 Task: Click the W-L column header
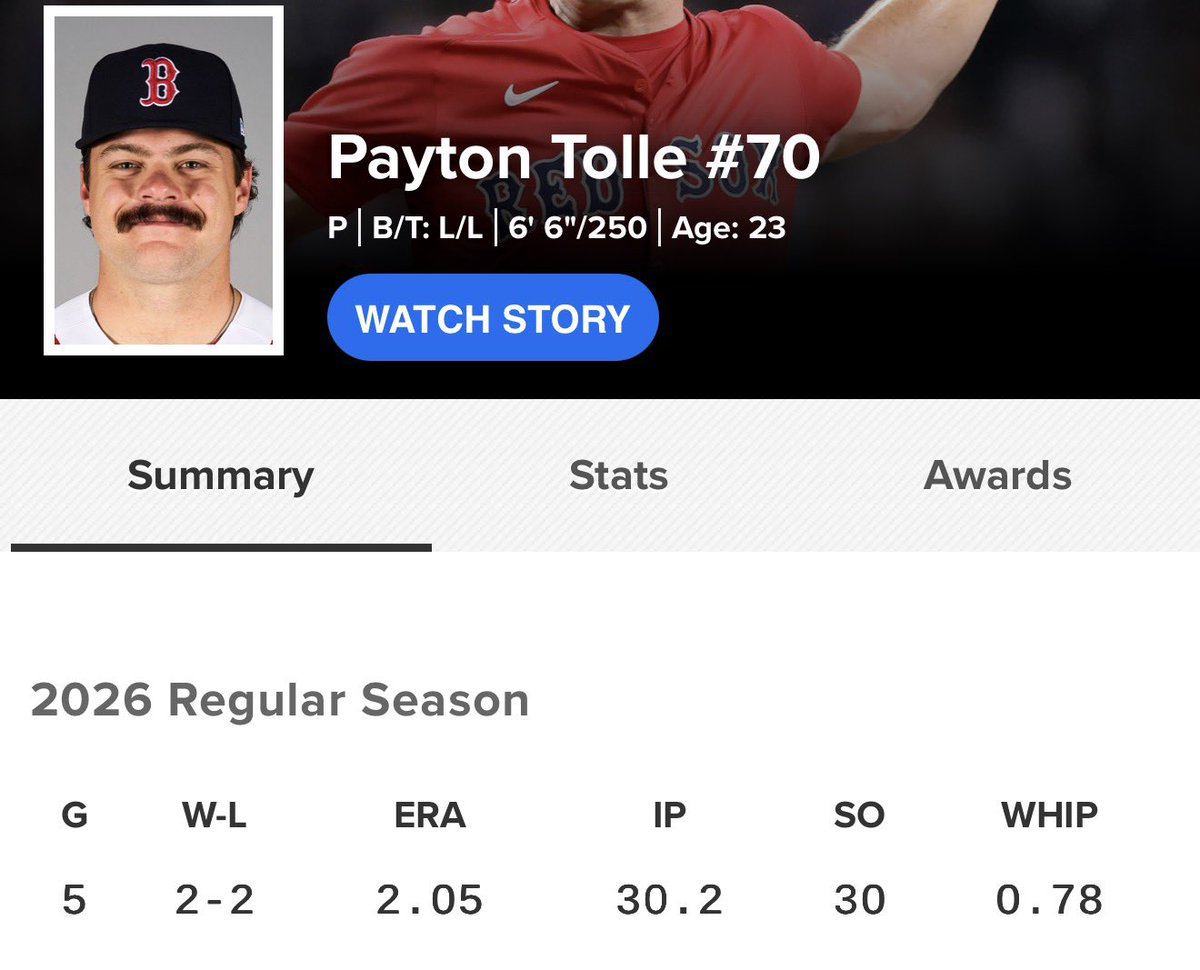click(214, 816)
